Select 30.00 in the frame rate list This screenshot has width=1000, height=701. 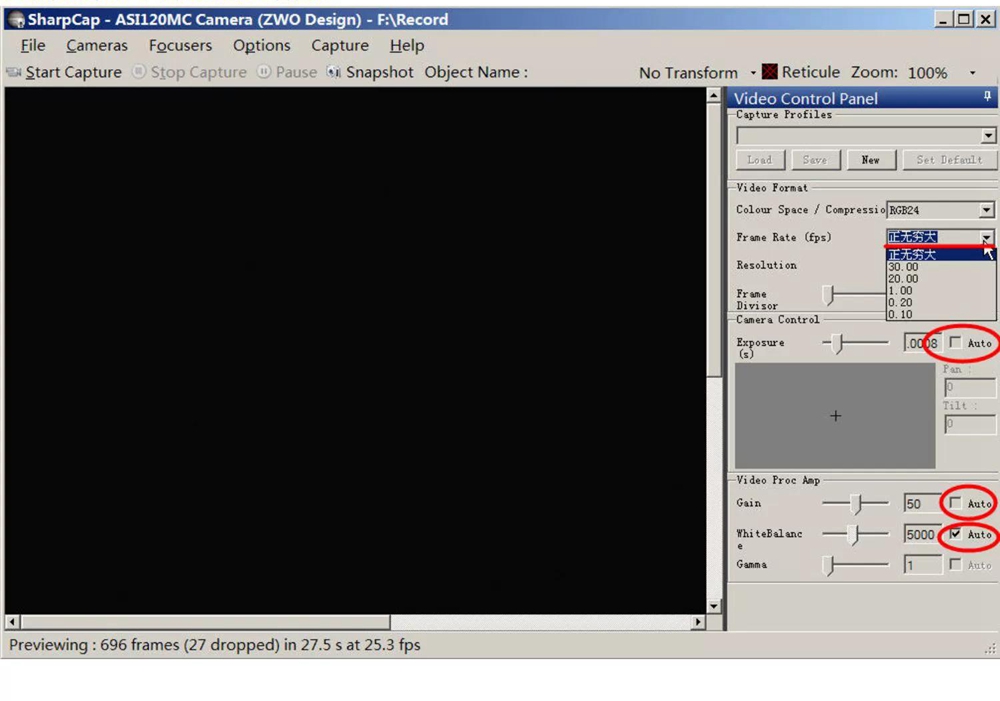tap(903, 267)
